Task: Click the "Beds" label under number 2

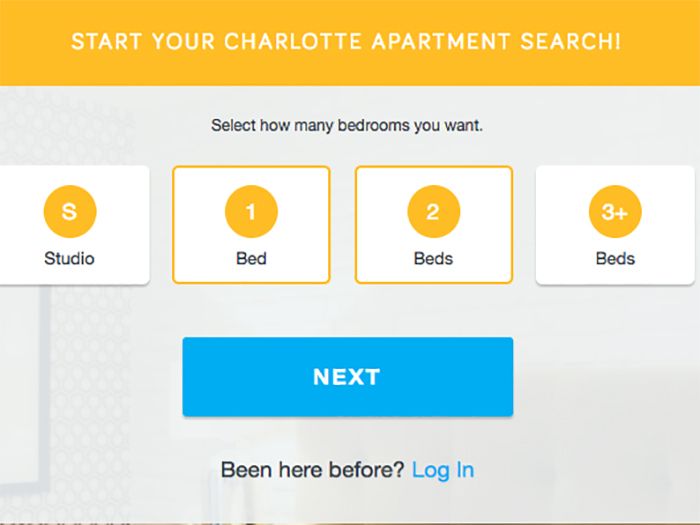Action: point(433,258)
